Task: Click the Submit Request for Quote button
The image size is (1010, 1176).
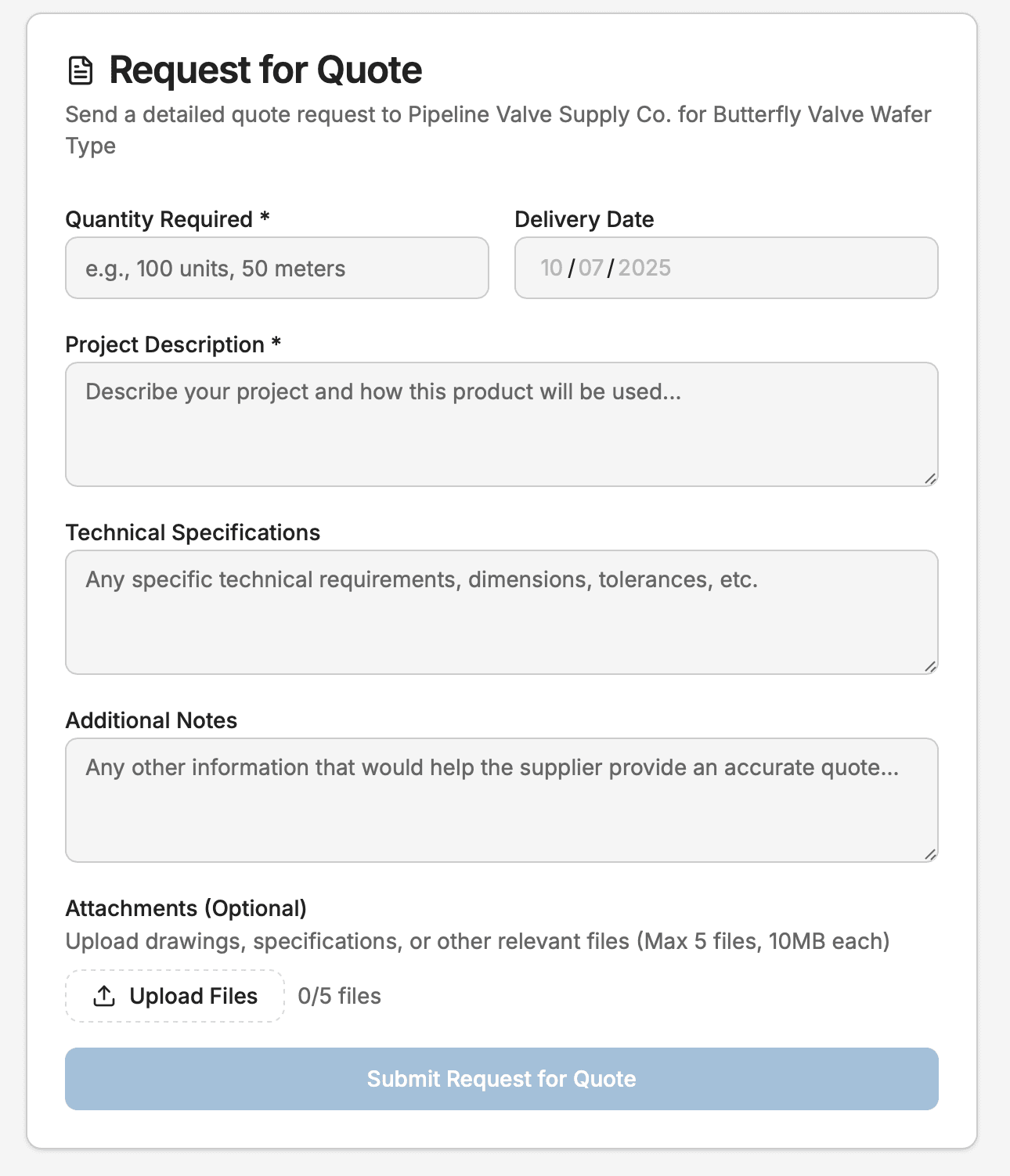Action: (501, 1078)
